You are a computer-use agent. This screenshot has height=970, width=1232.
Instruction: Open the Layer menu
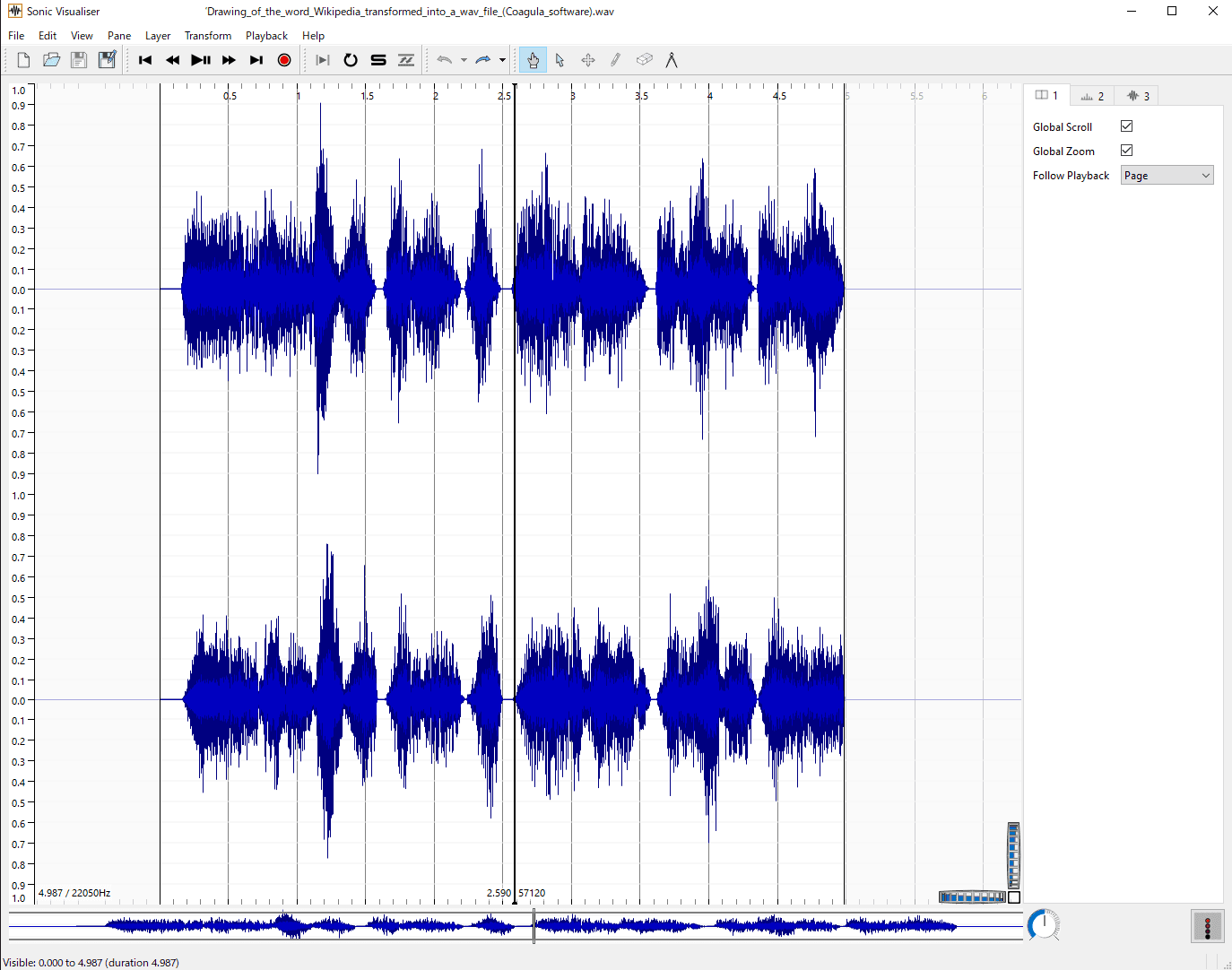[x=158, y=36]
